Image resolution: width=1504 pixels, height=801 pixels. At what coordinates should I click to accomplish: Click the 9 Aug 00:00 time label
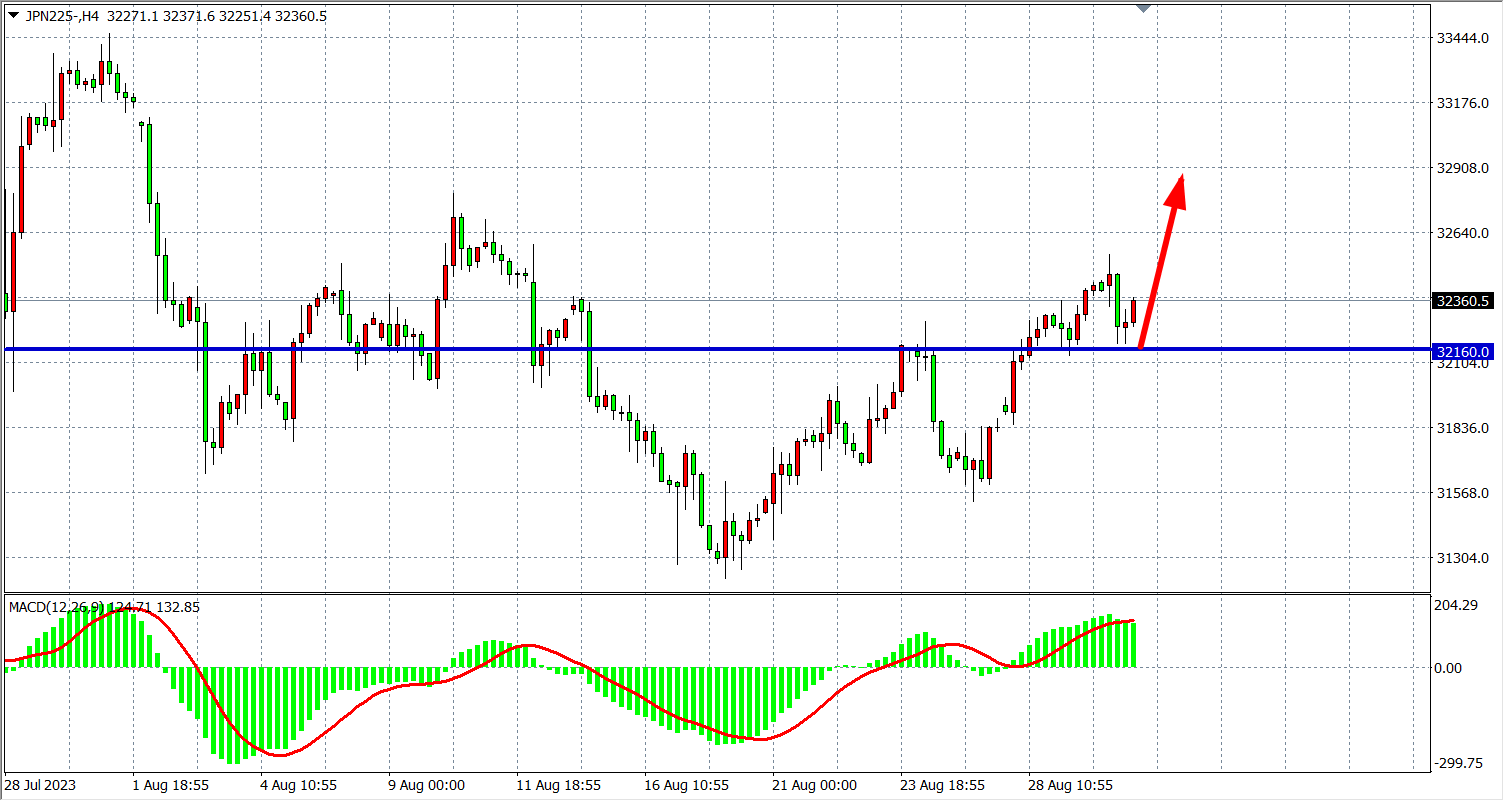(427, 785)
